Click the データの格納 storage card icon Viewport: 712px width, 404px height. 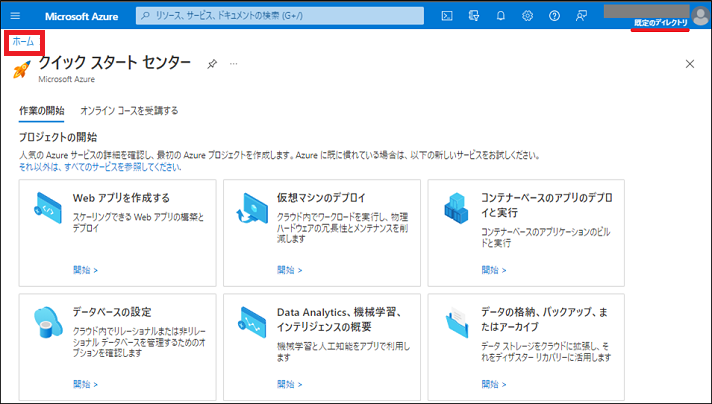[456, 322]
